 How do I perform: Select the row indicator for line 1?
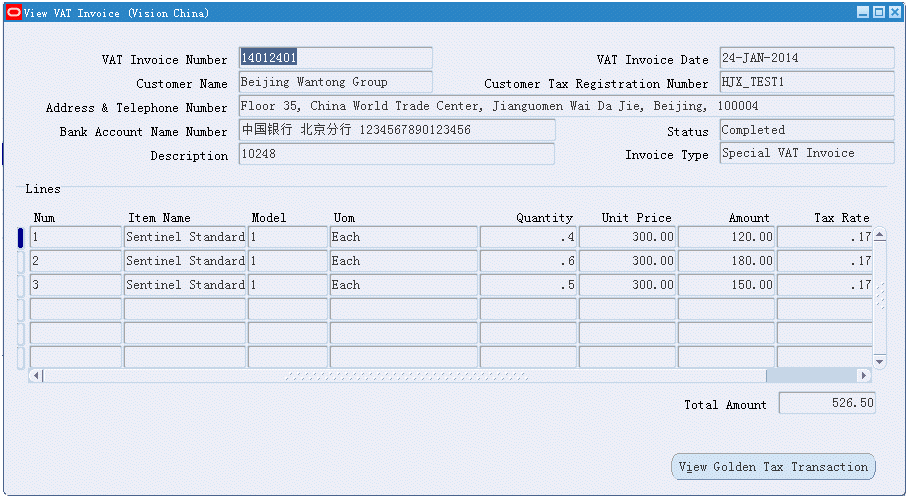21,237
